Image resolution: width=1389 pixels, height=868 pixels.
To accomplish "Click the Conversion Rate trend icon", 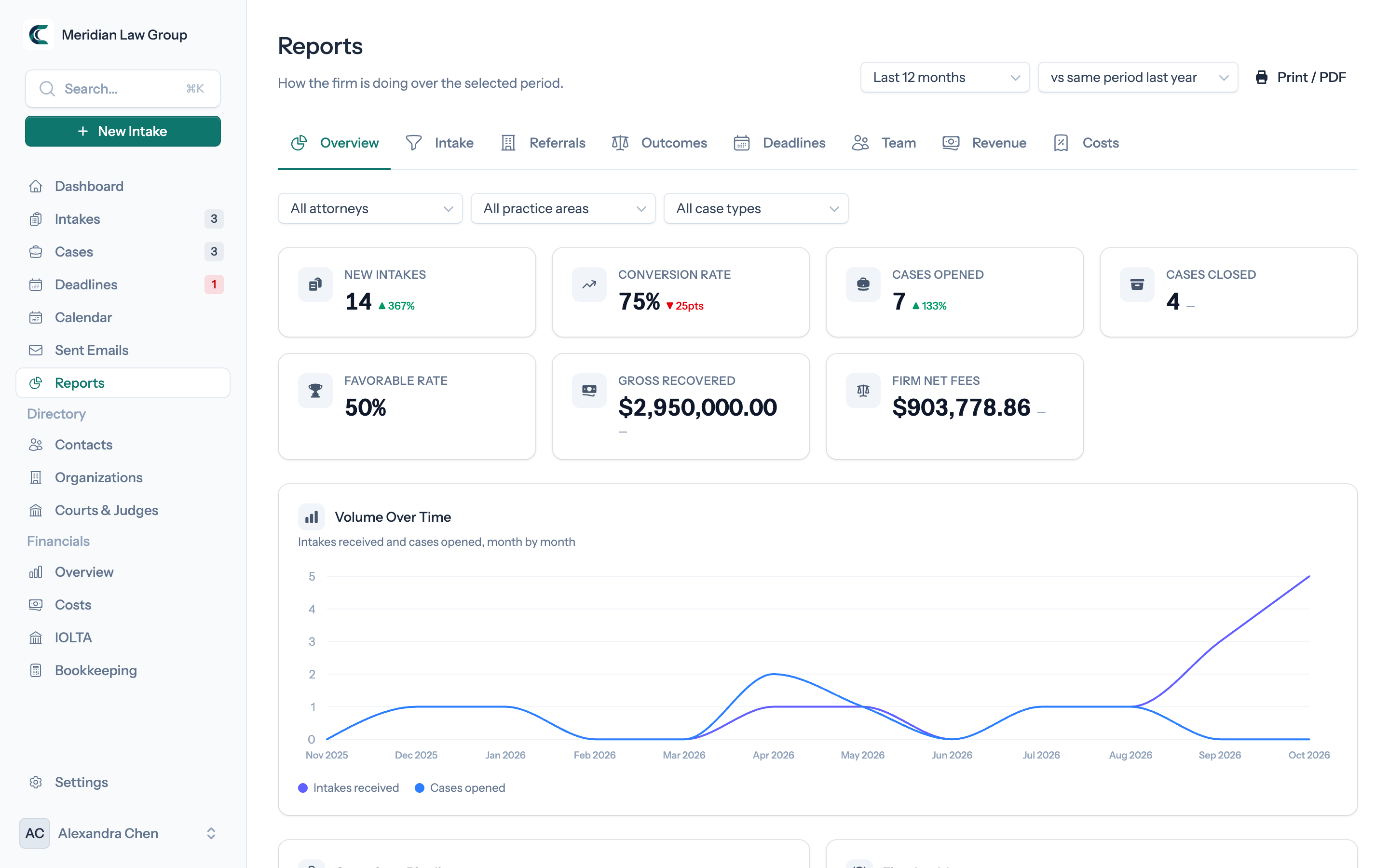I will point(589,284).
